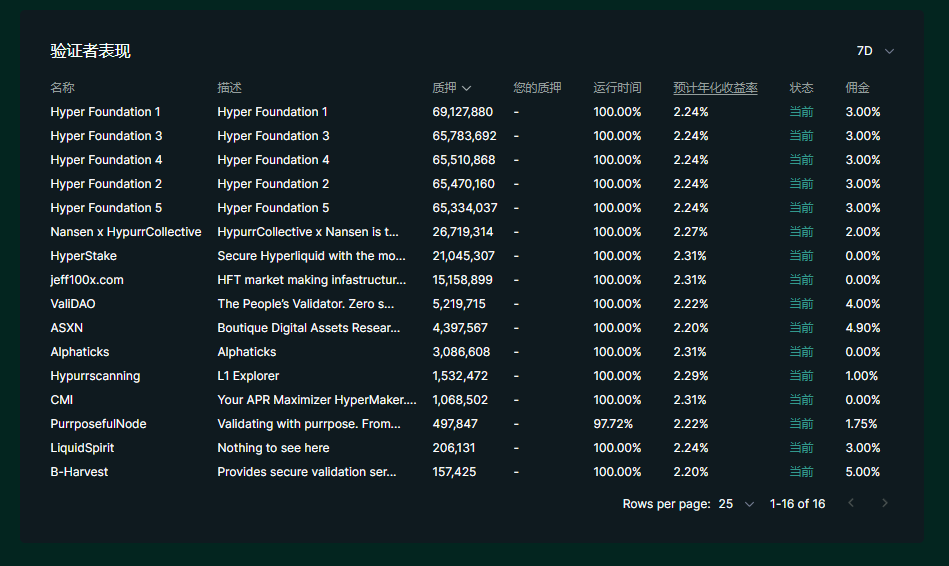
Task: Click the B-Harvest validator name
Action: pyautogui.click(x=79, y=472)
